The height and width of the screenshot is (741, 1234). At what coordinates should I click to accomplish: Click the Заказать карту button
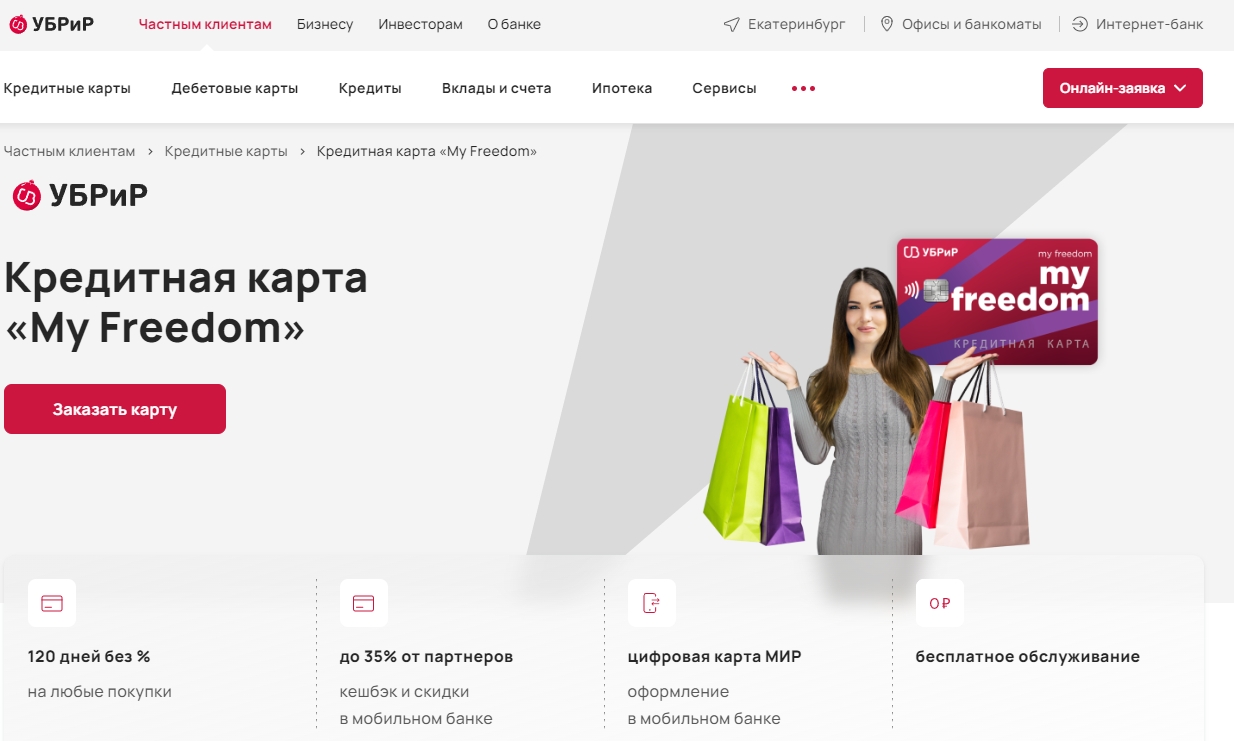coord(115,409)
